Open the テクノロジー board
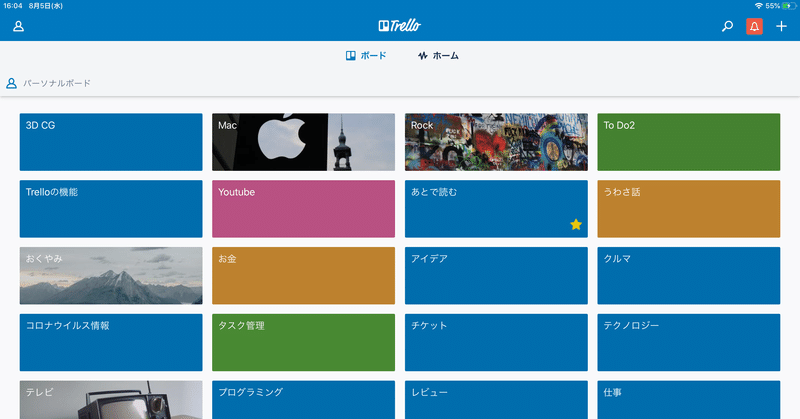This screenshot has height=419, width=800. (689, 342)
